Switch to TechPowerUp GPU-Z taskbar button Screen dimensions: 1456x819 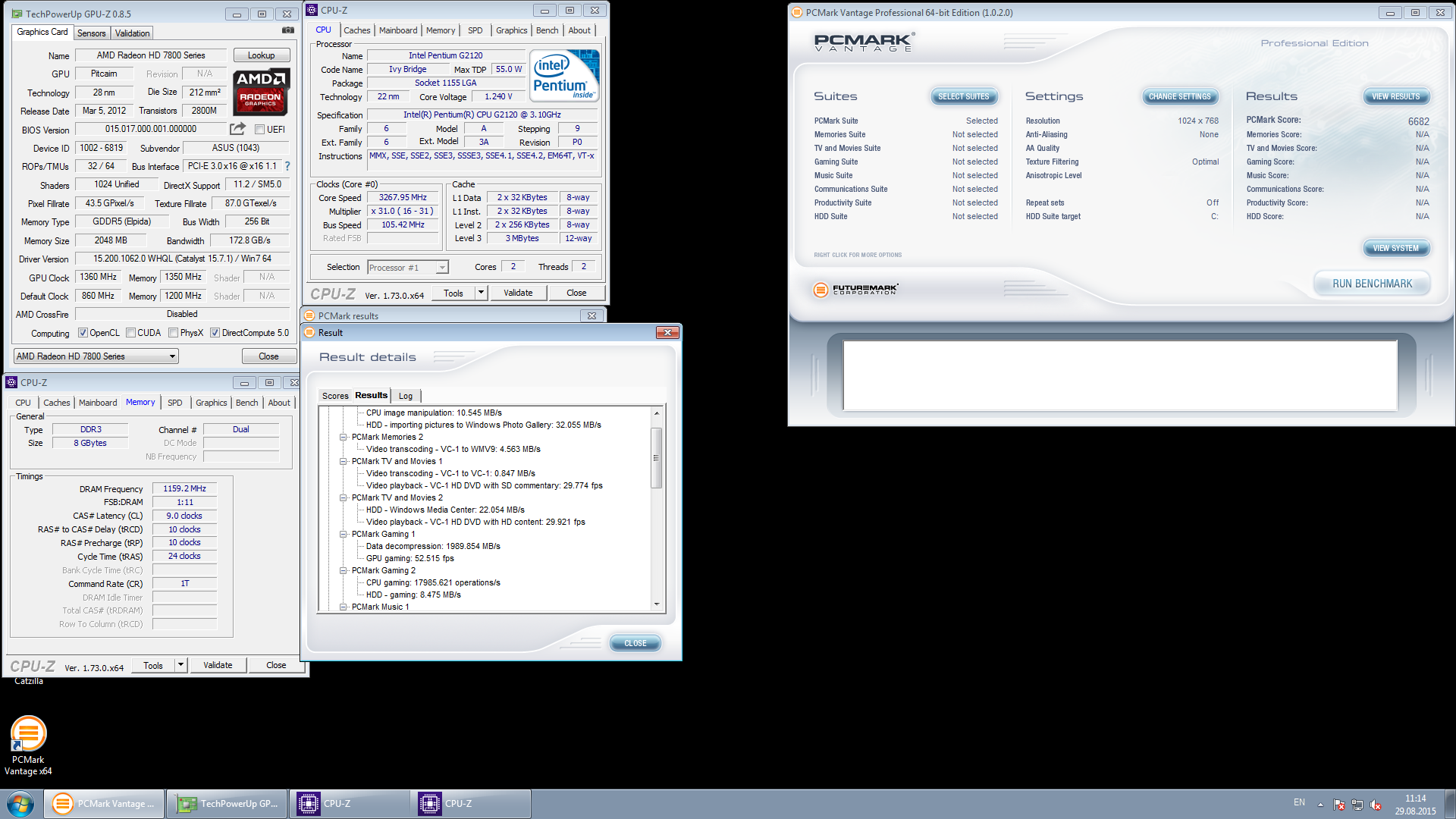pyautogui.click(x=227, y=804)
